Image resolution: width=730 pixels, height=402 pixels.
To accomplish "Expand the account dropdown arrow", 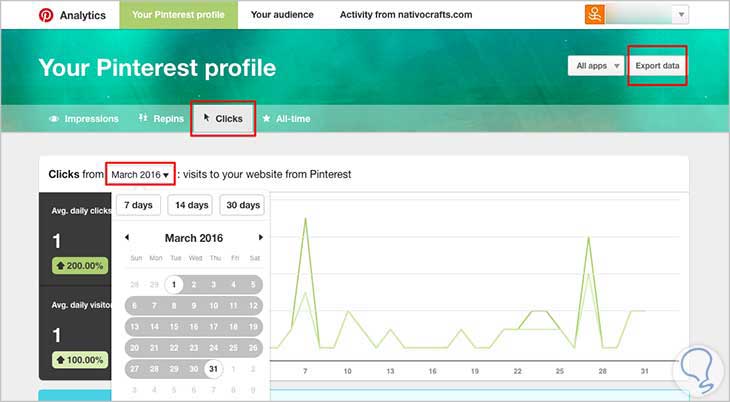I will point(681,14).
